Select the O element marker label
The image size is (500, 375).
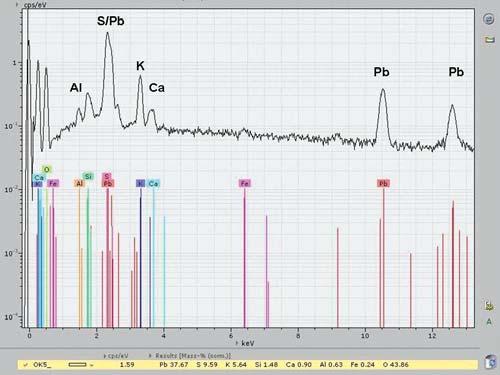coord(46,169)
